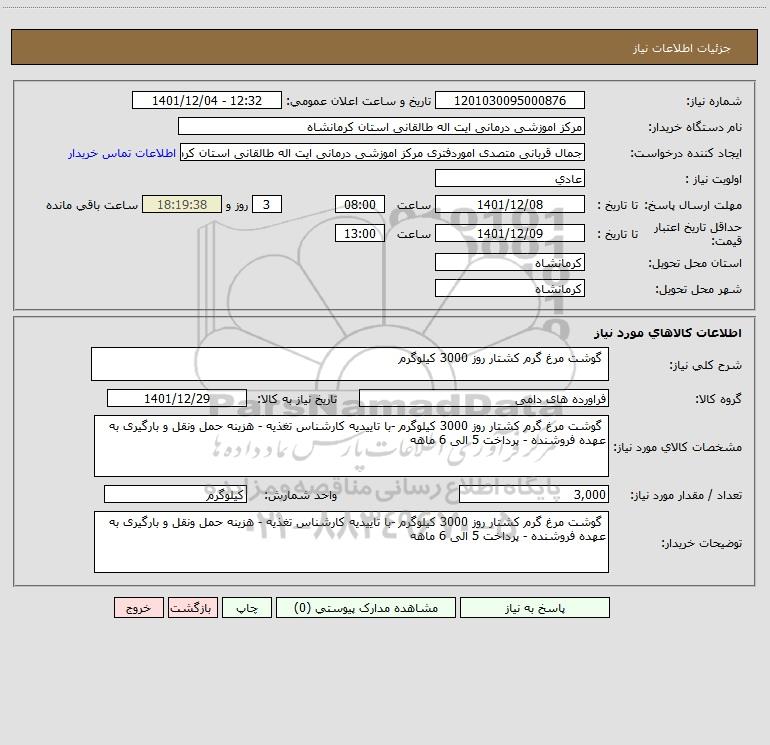The image size is (770, 745).
Task: Click the چاپ print button
Action: (247, 607)
